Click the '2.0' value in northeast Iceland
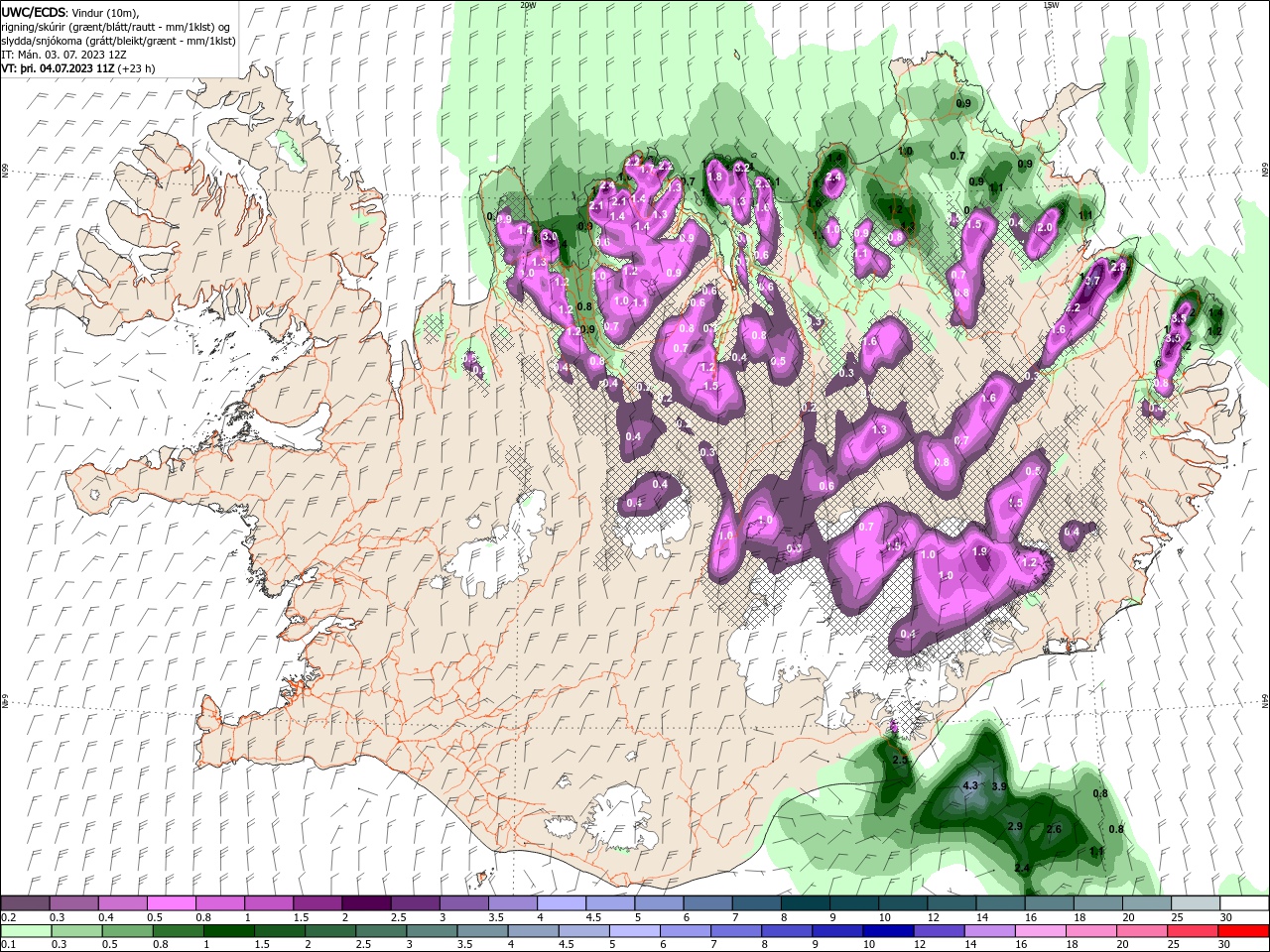Viewport: 1270px width, 952px height. [1044, 227]
